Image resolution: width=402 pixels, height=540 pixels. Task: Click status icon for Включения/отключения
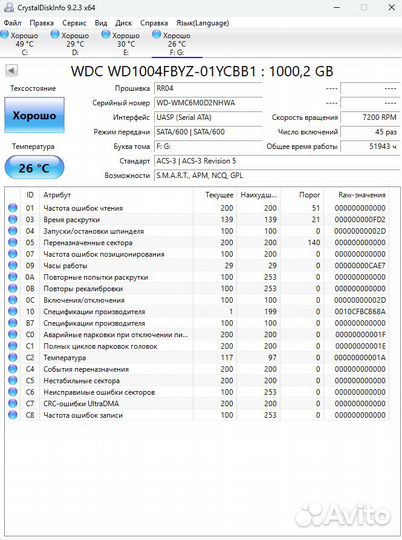[x=13, y=300]
